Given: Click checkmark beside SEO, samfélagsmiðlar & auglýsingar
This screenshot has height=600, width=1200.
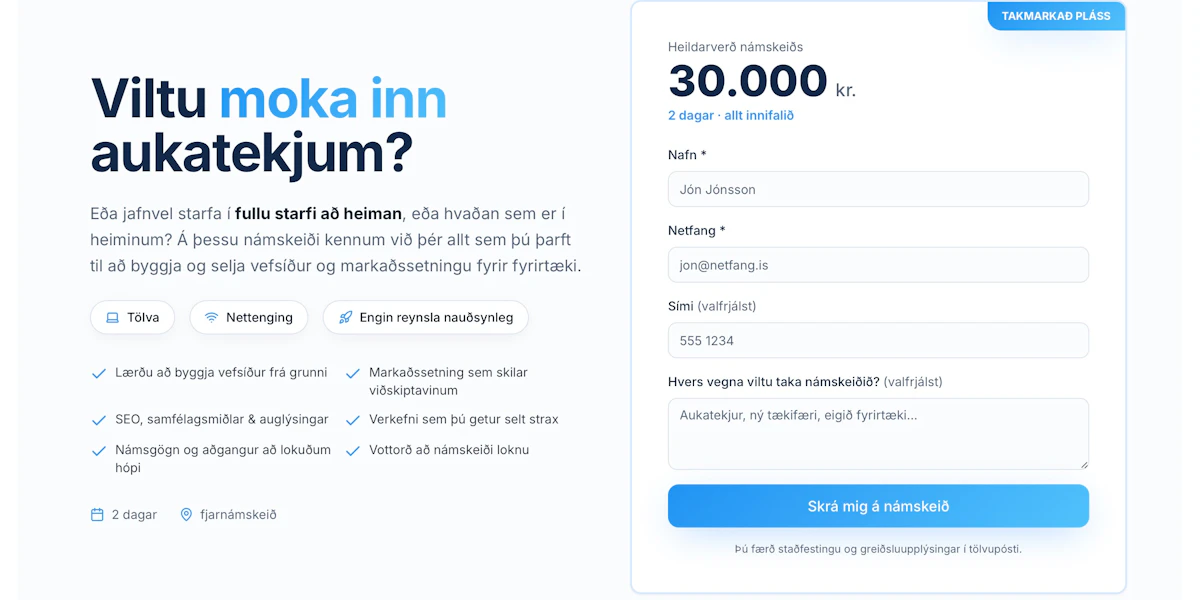Looking at the screenshot, I should [99, 420].
